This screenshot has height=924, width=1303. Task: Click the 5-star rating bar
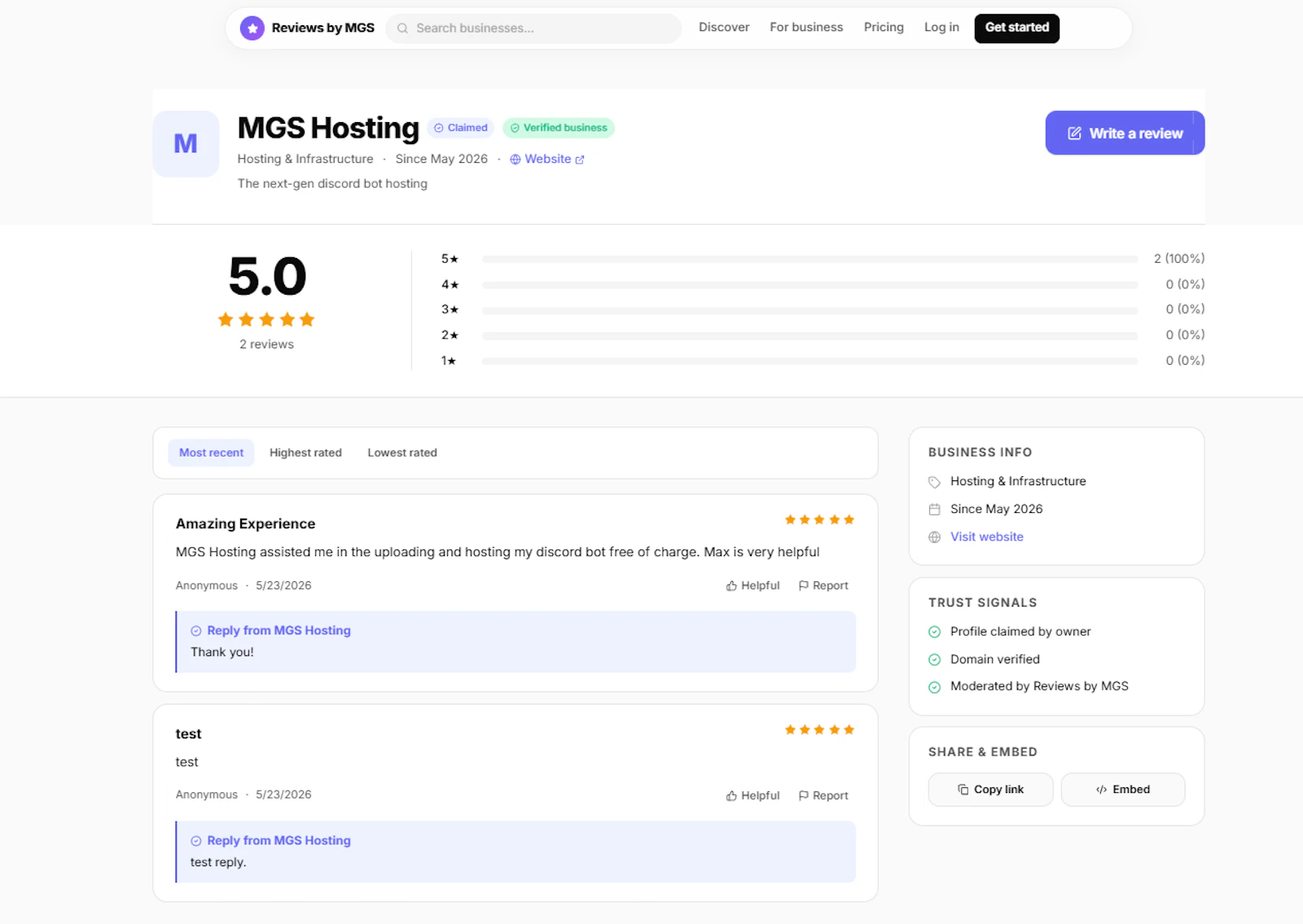809,259
